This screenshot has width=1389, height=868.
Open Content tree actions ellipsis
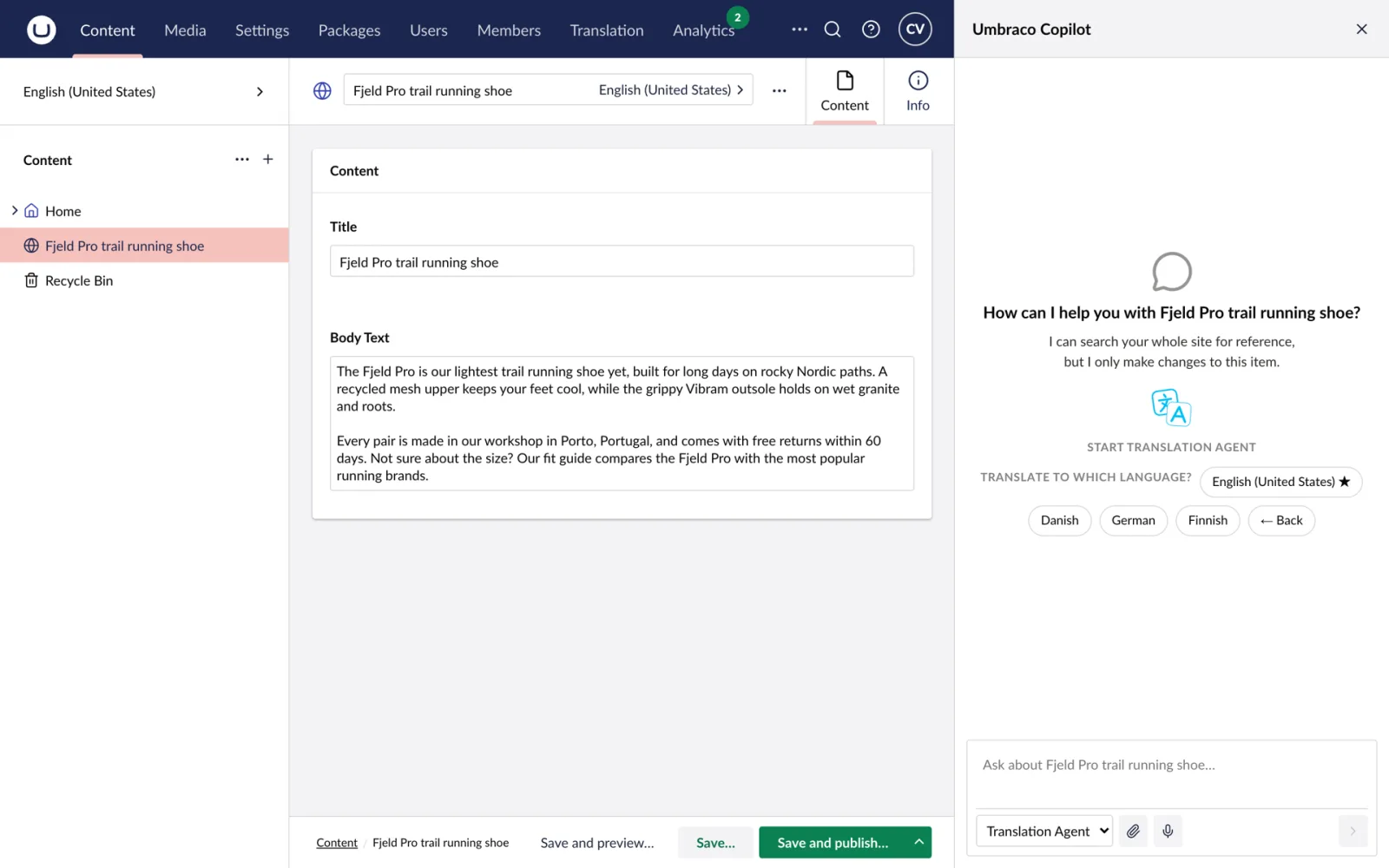(242, 160)
